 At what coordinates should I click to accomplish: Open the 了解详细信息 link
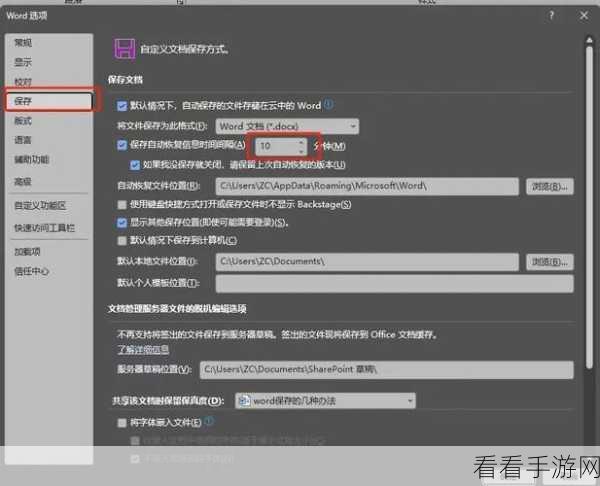point(143,349)
